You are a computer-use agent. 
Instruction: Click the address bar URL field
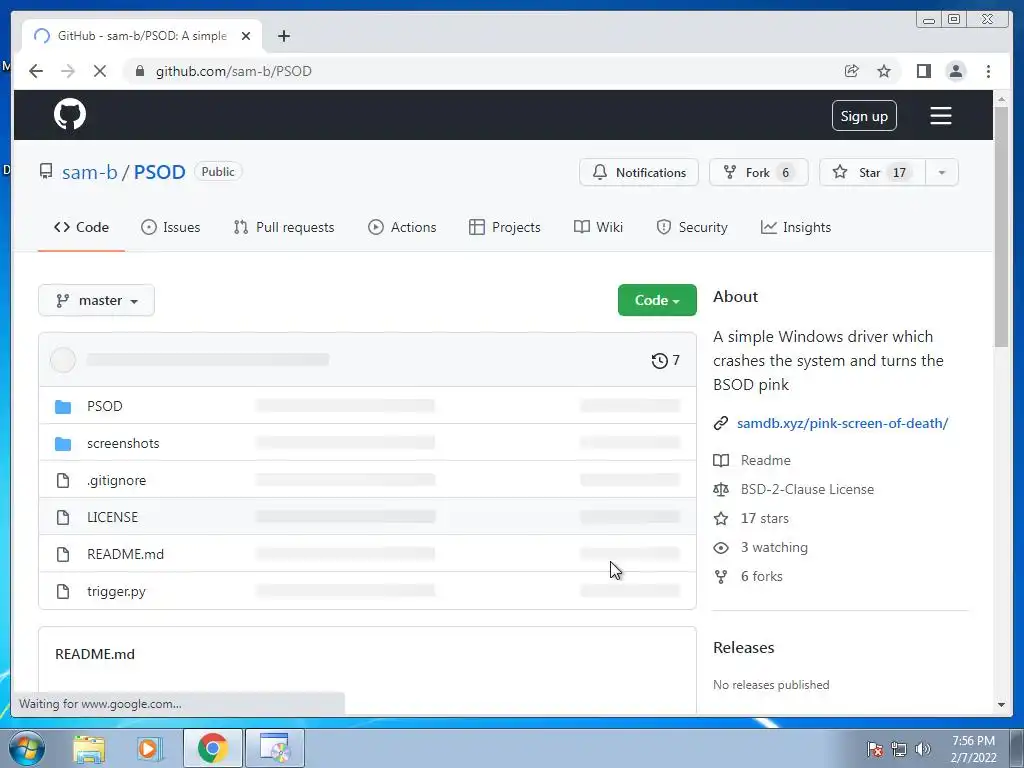coord(483,71)
